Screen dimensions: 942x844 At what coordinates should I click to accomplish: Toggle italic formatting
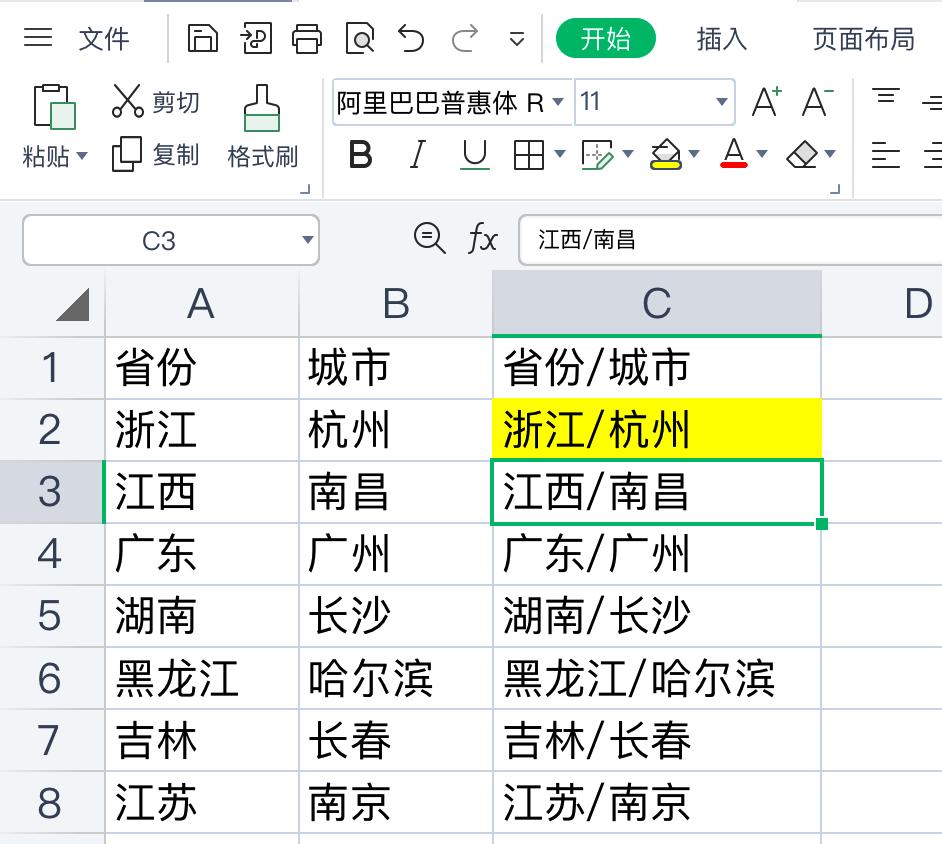click(x=418, y=155)
